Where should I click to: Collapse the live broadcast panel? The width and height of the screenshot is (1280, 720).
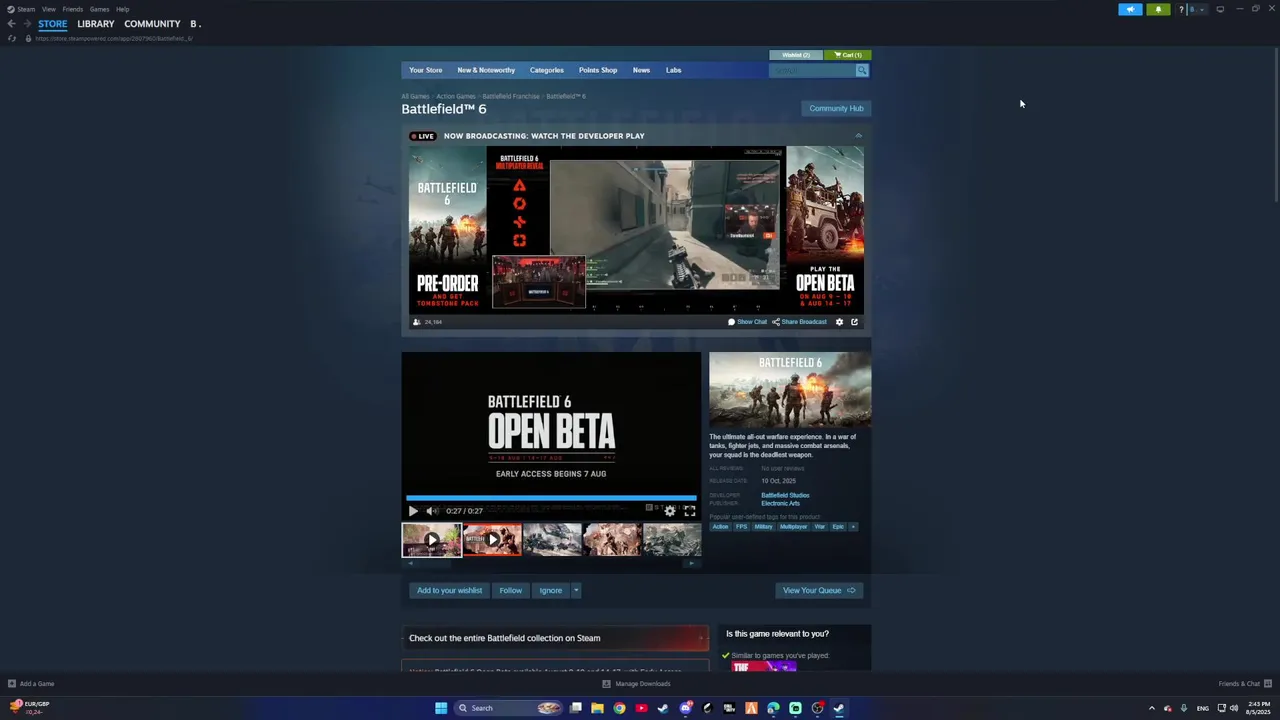(x=858, y=136)
